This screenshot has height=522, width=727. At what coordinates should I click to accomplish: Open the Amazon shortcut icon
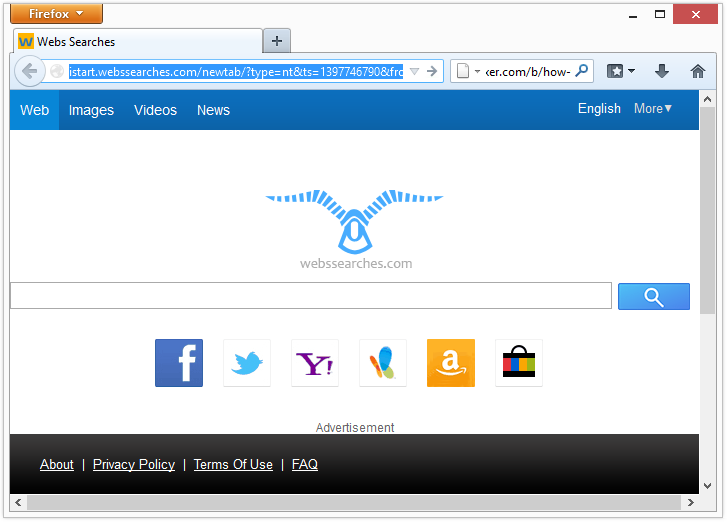[451, 363]
